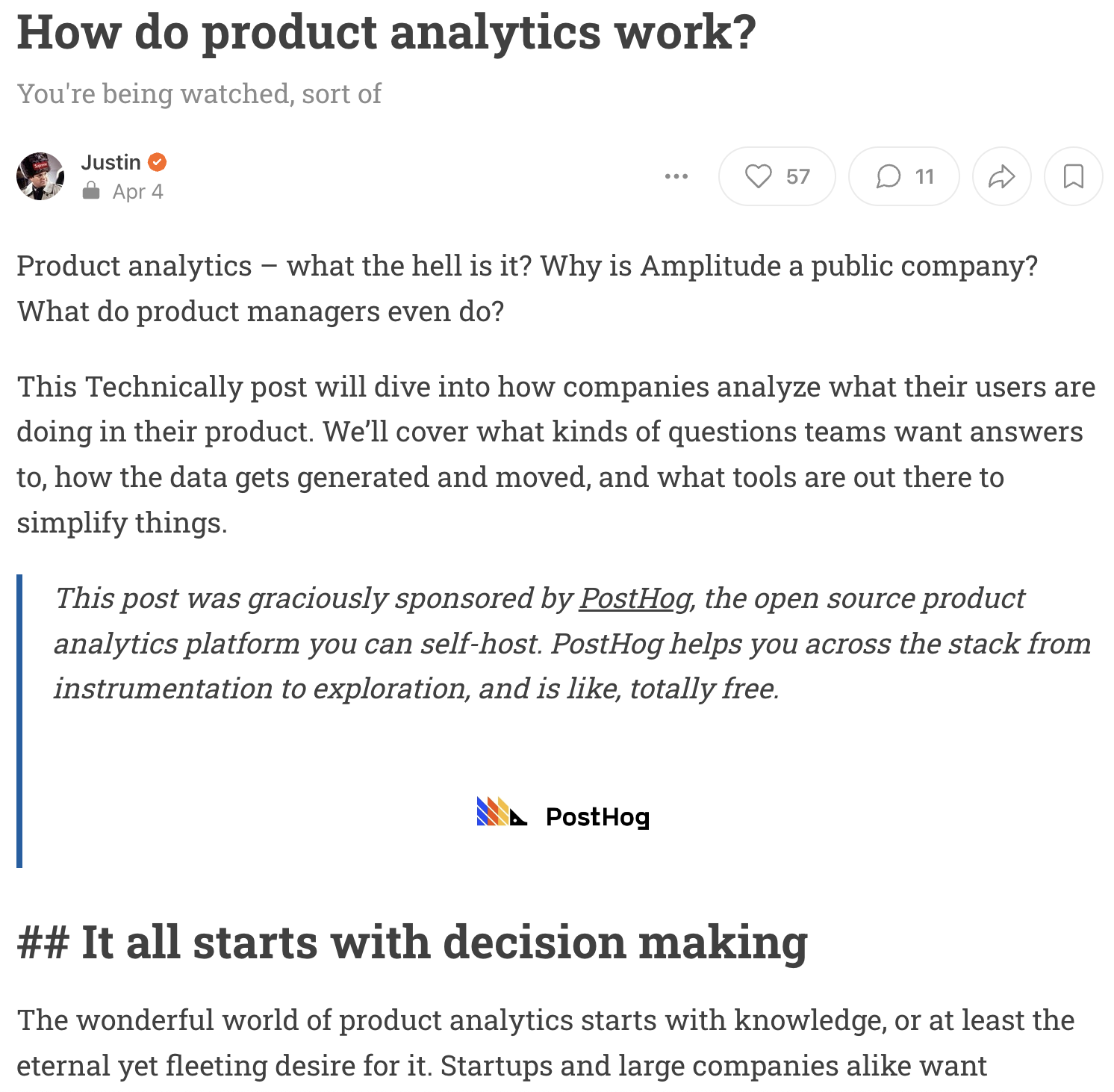Click the like count of 57

click(797, 176)
